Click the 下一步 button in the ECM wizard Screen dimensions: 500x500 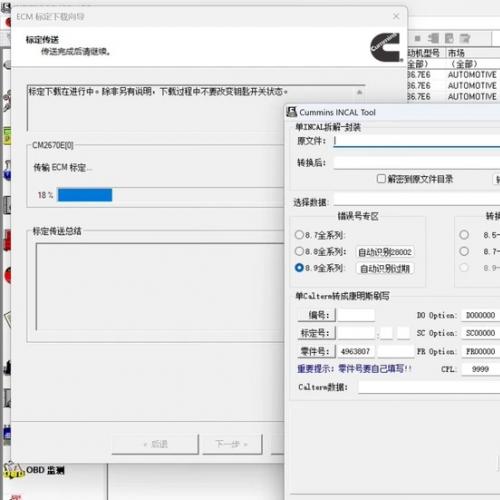click(x=232, y=444)
